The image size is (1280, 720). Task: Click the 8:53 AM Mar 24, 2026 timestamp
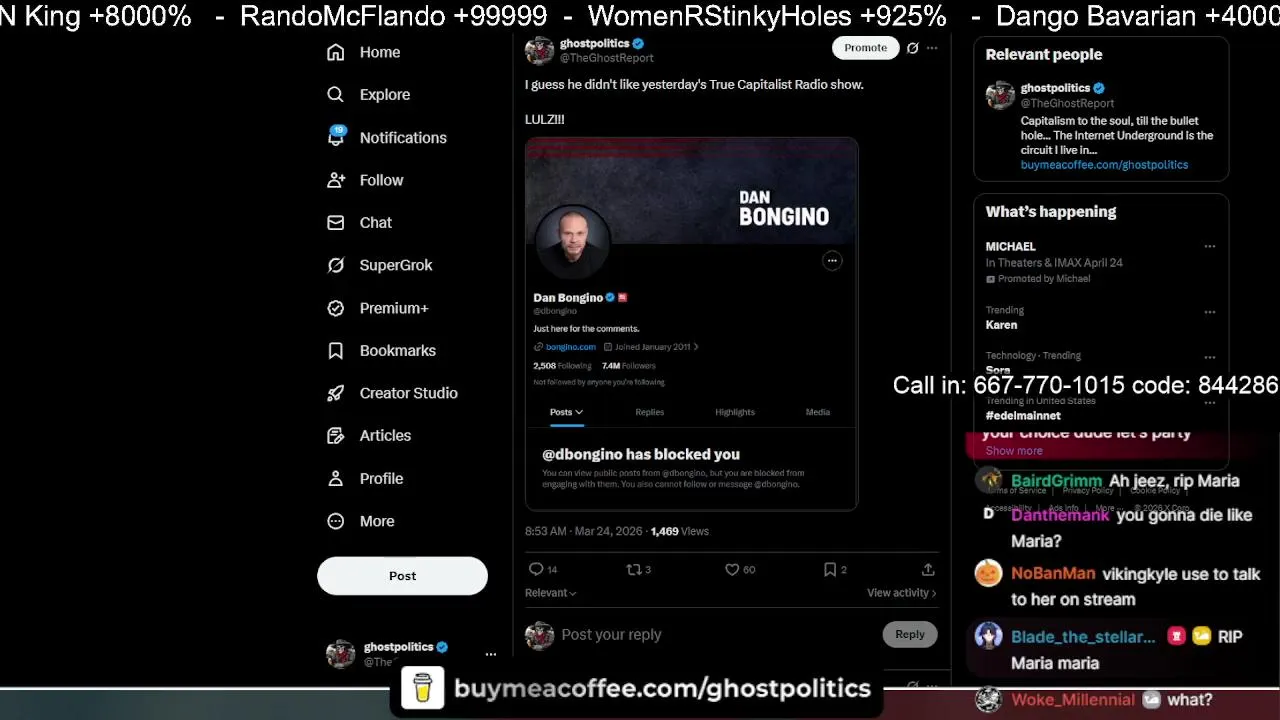pyautogui.click(x=584, y=531)
